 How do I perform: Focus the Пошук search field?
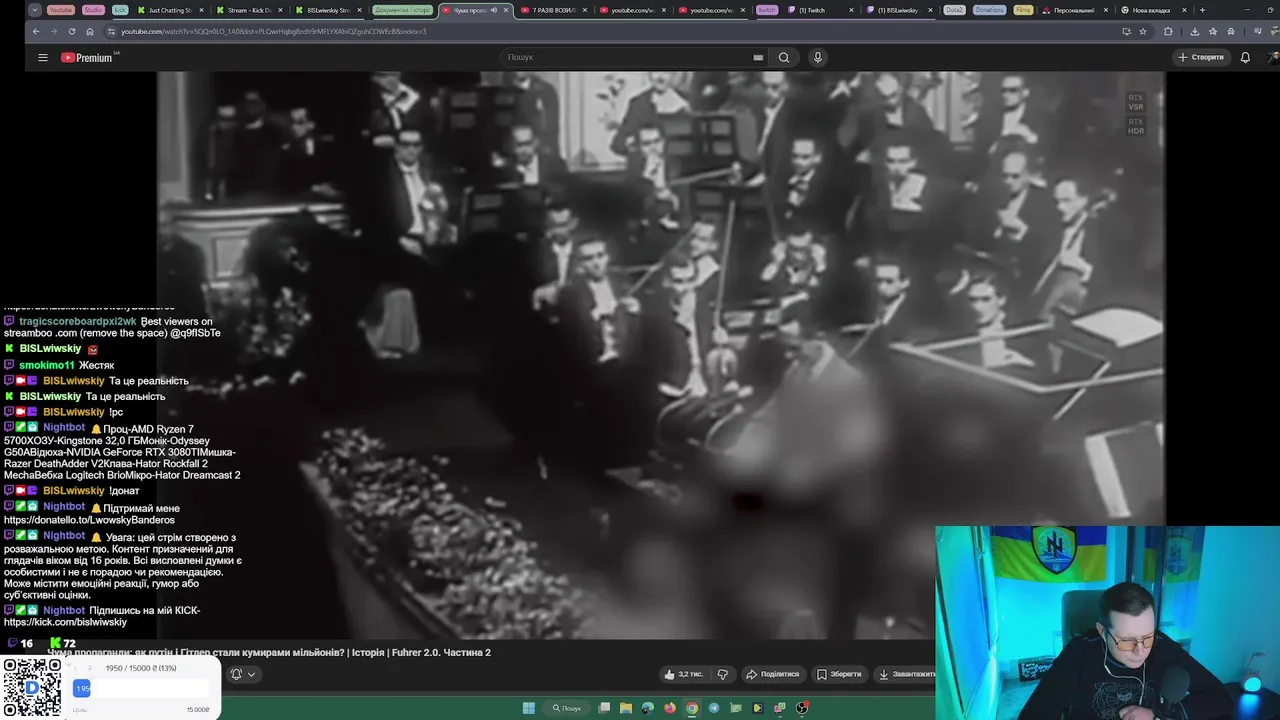(x=630, y=57)
